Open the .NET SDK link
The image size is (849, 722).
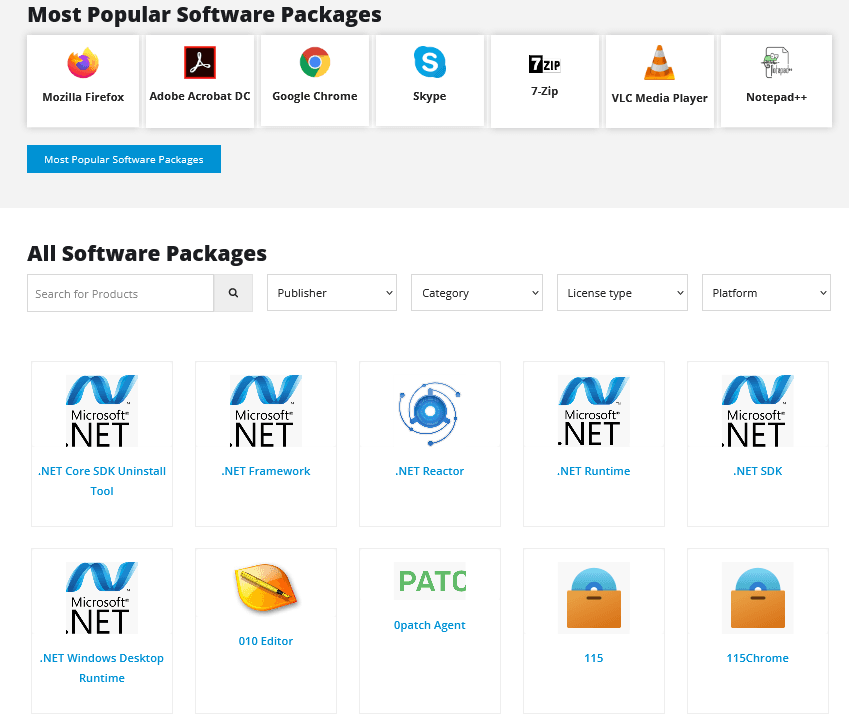pos(757,471)
